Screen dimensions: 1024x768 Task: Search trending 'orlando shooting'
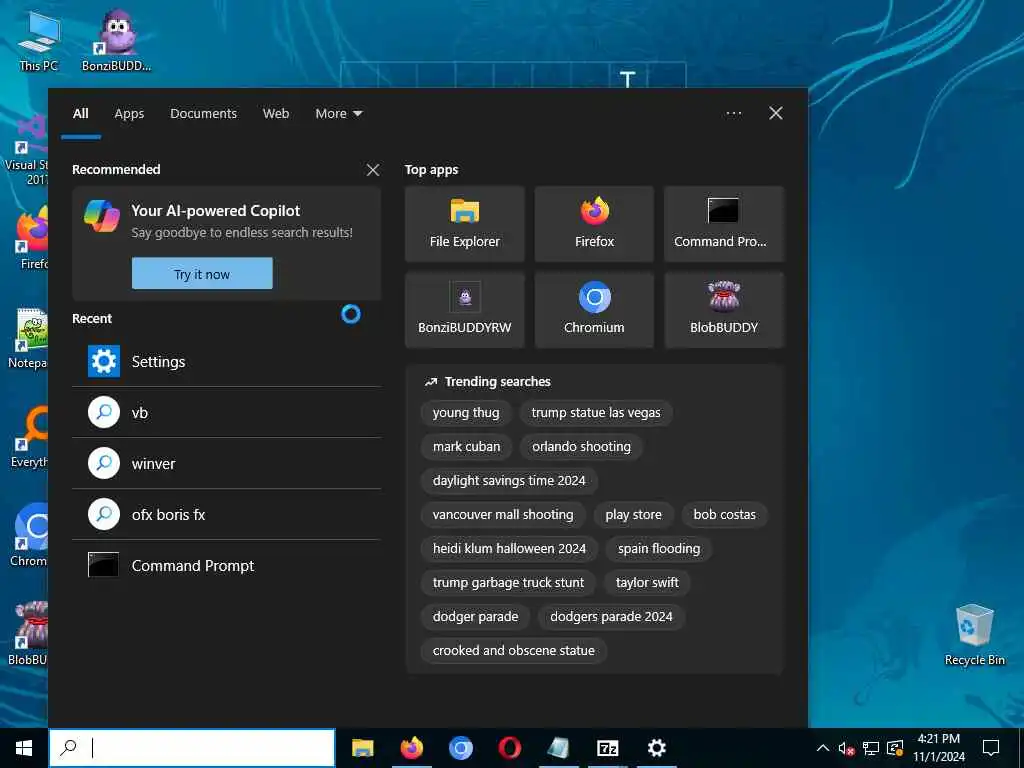pyautogui.click(x=581, y=447)
